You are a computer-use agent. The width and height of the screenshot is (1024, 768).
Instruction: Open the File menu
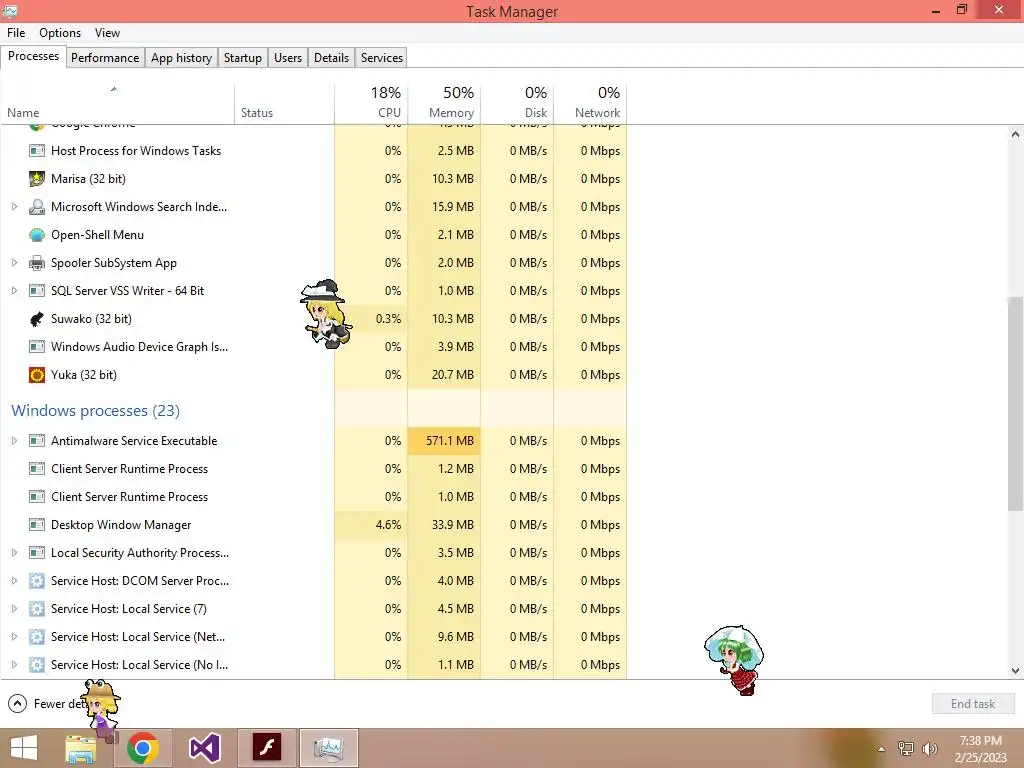[16, 33]
